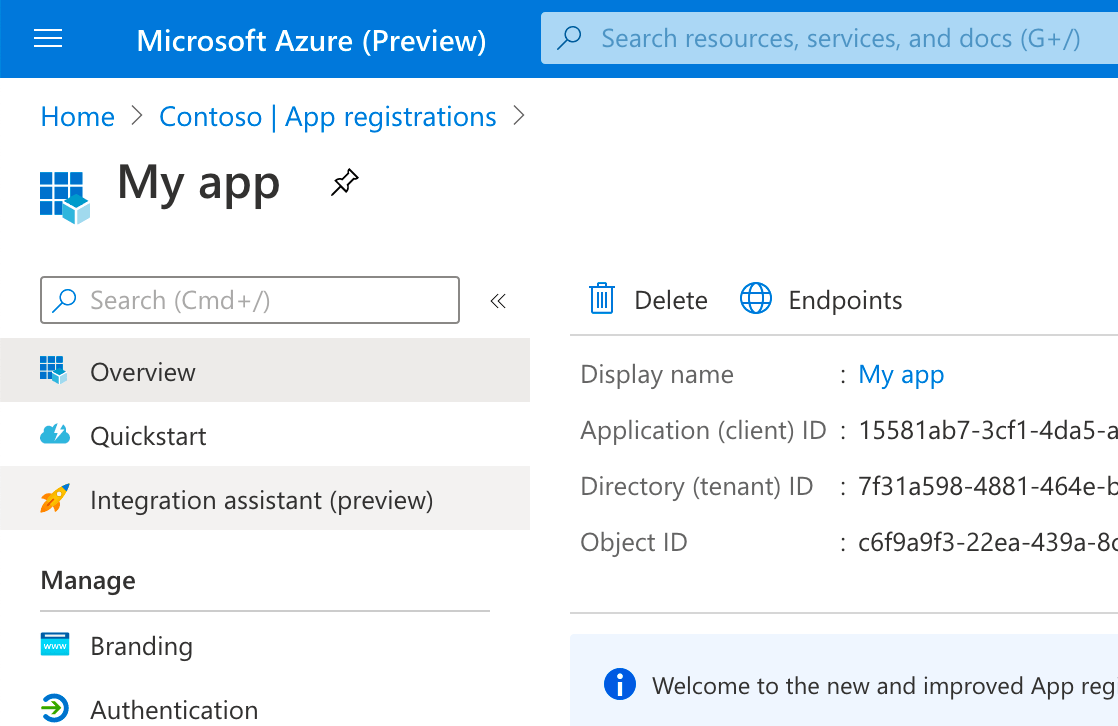Viewport: 1118px width, 726px height.
Task: Open the My app display name link
Action: click(901, 374)
